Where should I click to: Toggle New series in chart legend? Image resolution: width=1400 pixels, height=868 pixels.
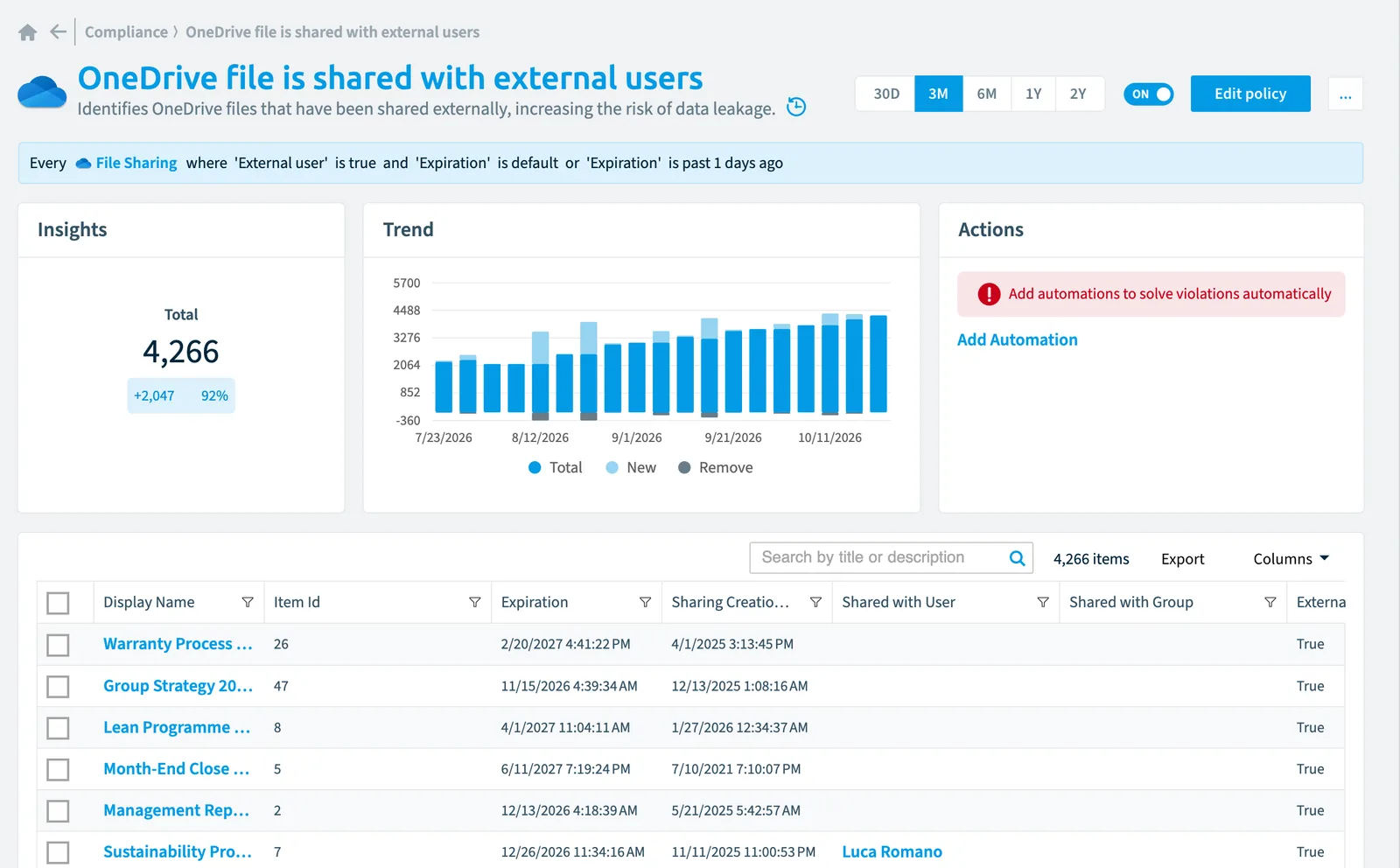tap(631, 467)
